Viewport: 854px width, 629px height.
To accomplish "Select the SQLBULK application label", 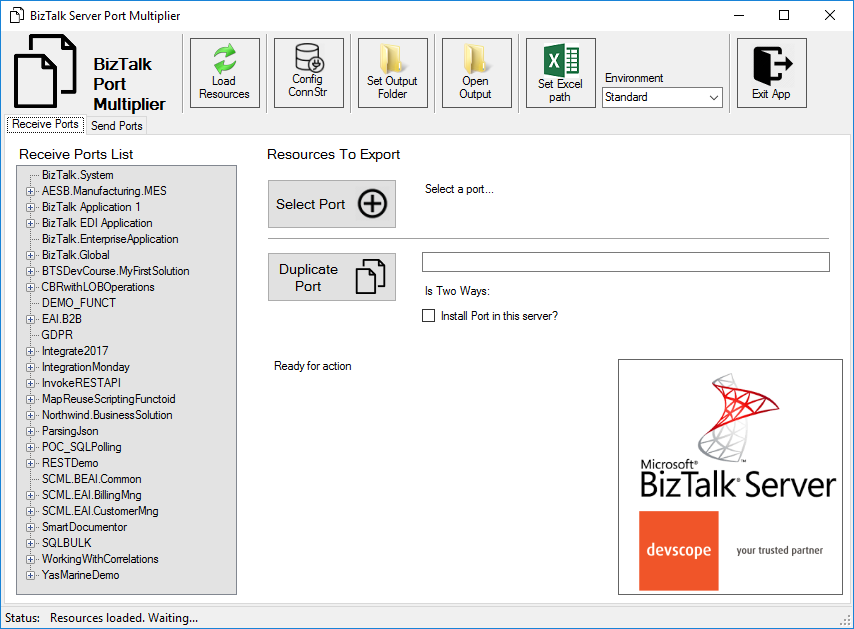I will point(66,543).
